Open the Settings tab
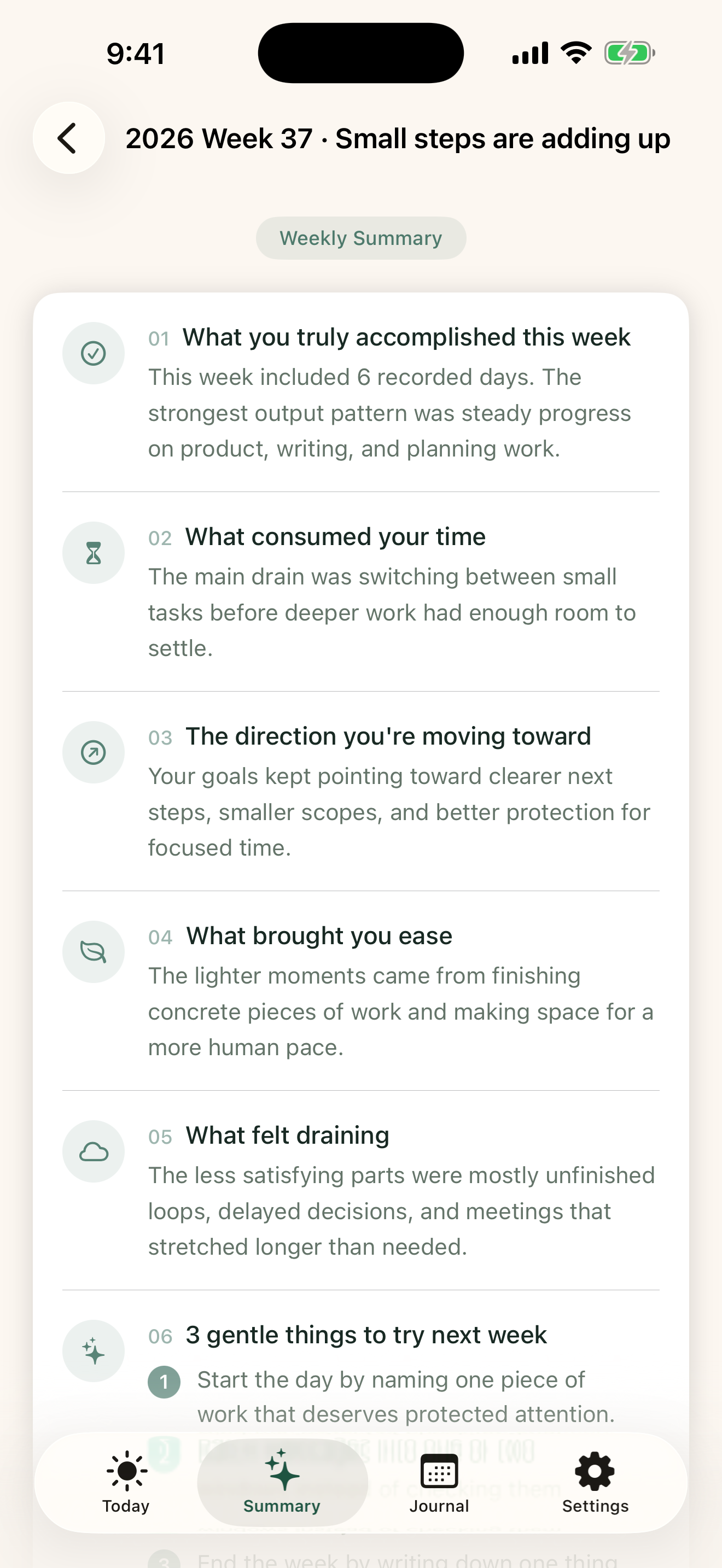The height and width of the screenshot is (1568, 722). [595, 1483]
